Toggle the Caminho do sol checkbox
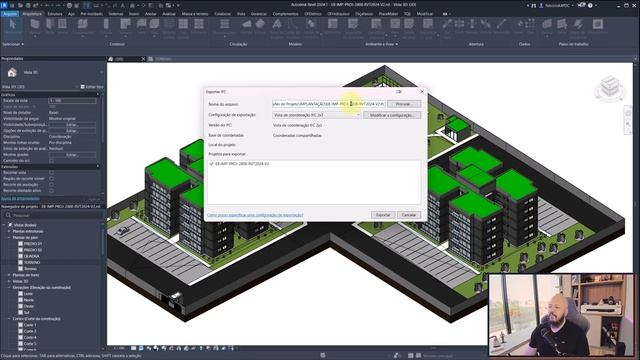The width and height of the screenshot is (640, 360). click(51, 161)
